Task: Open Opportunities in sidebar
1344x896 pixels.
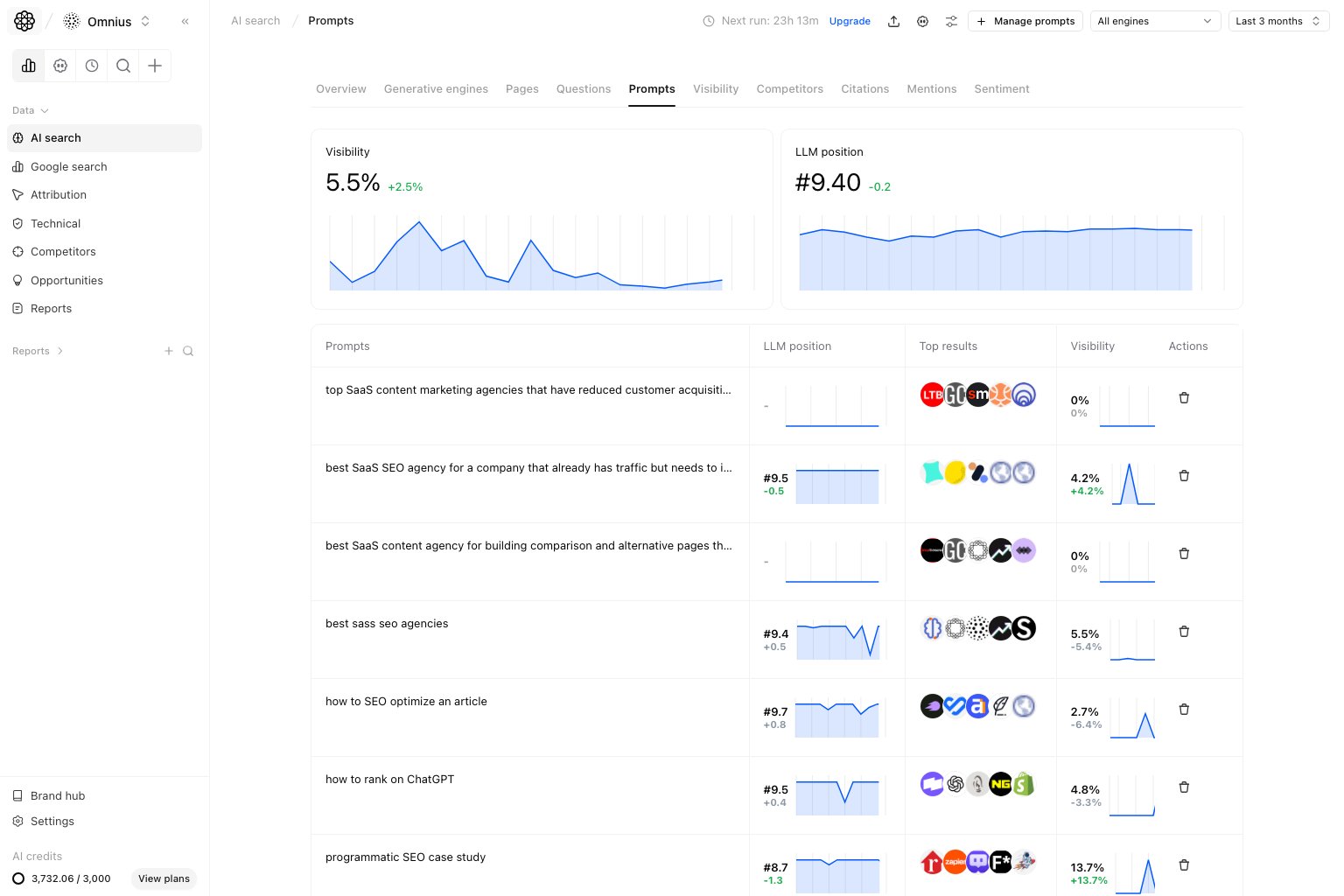Action: click(104, 281)
